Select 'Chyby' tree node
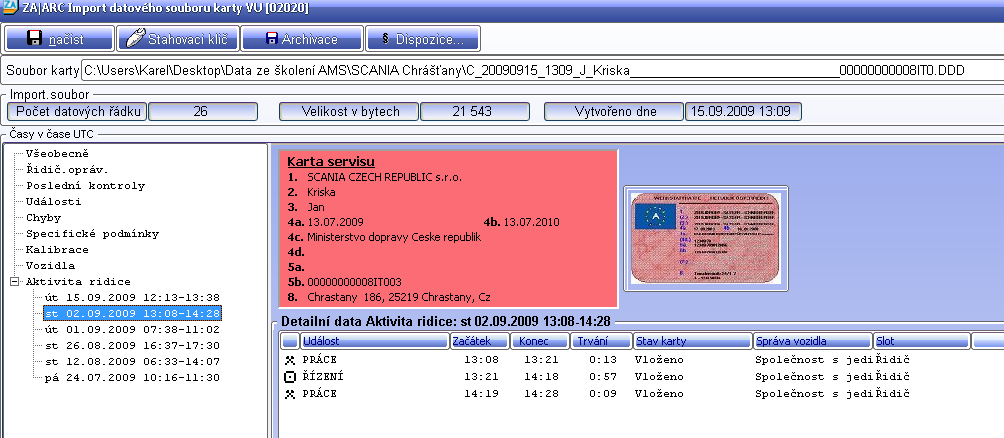The width and height of the screenshot is (1004, 438). [x=44, y=218]
